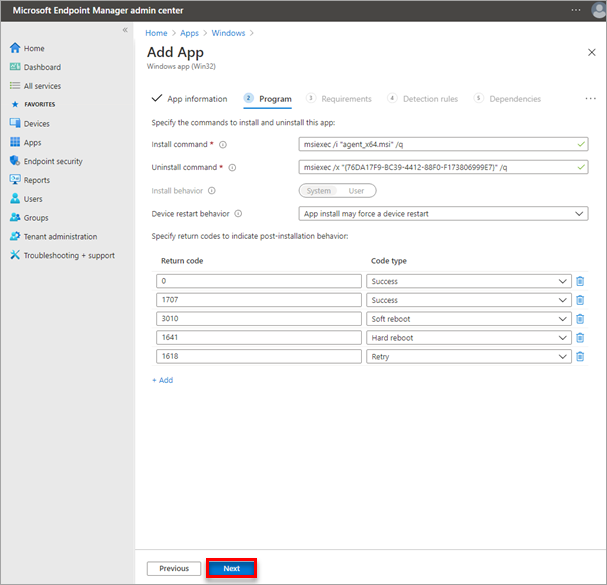
Task: Click the Previous button
Action: 174,568
